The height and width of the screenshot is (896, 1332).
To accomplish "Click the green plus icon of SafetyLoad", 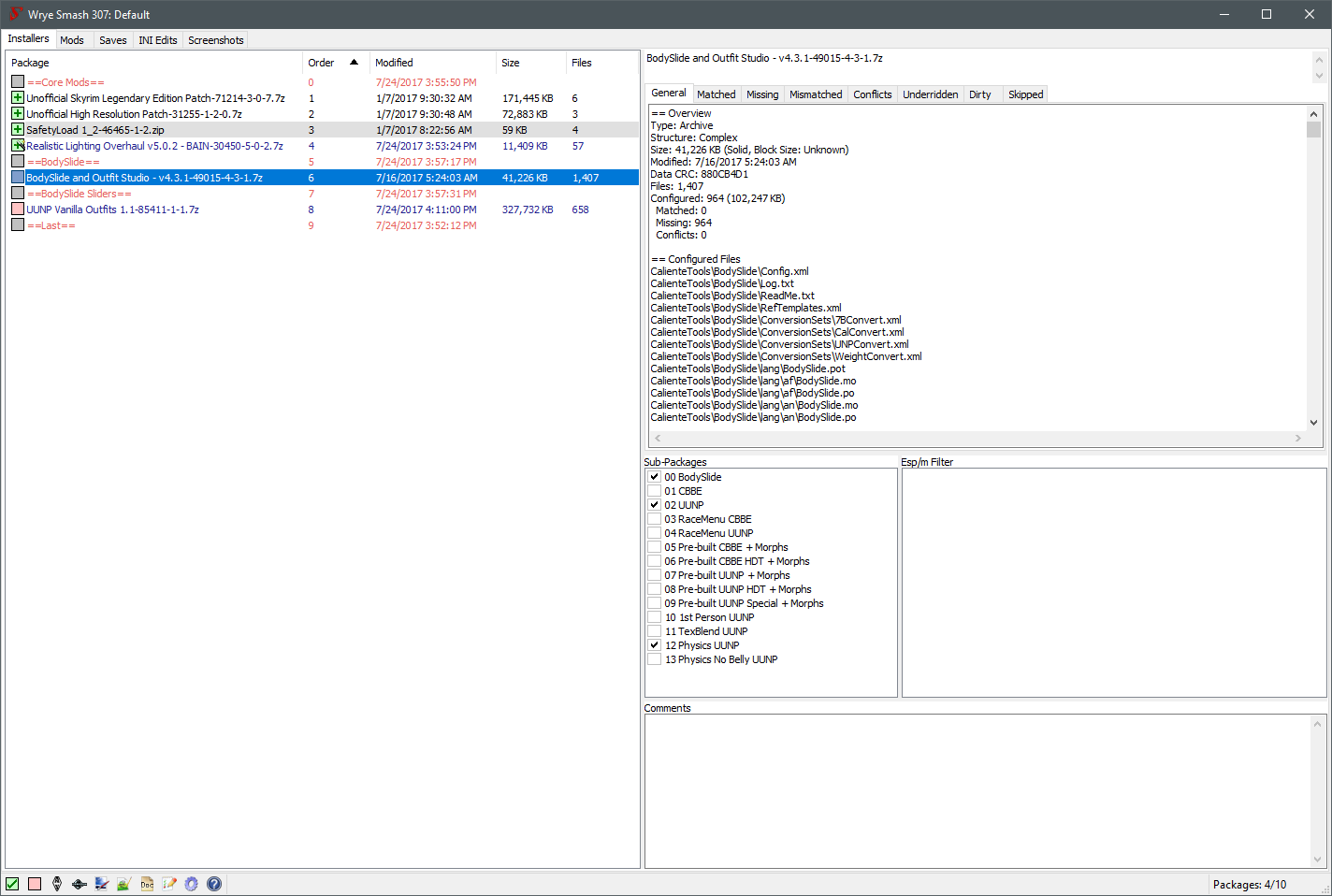I will click(x=18, y=129).
